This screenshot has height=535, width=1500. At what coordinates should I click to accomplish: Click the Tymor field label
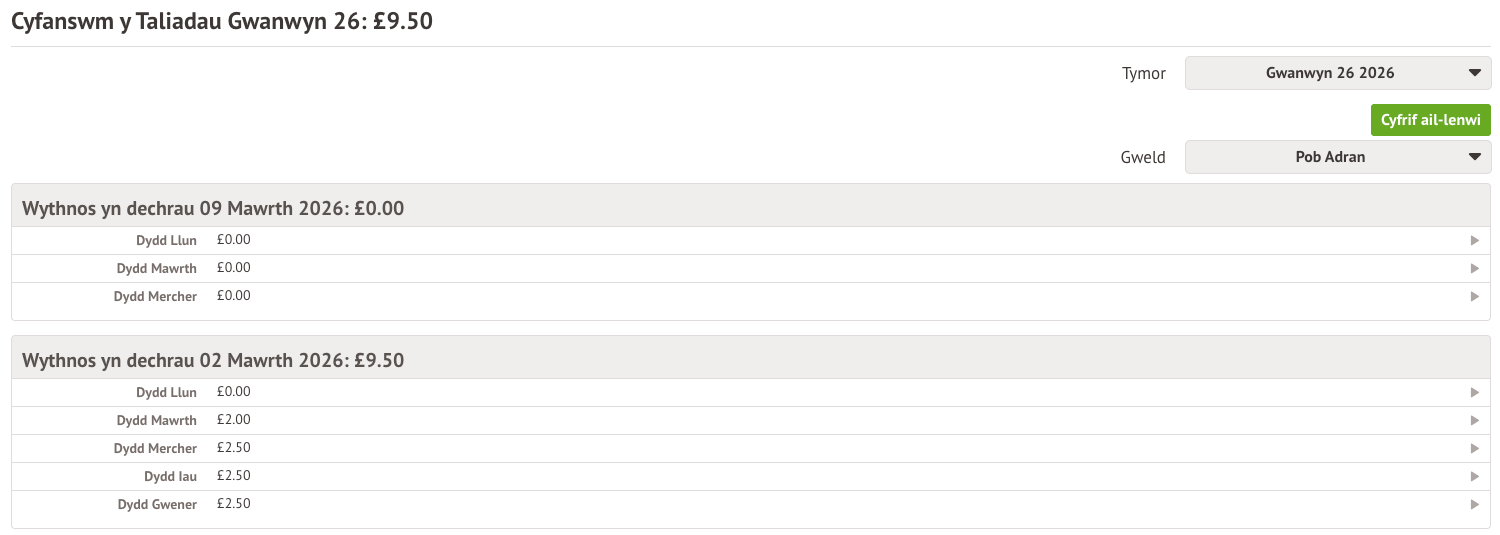(1144, 73)
